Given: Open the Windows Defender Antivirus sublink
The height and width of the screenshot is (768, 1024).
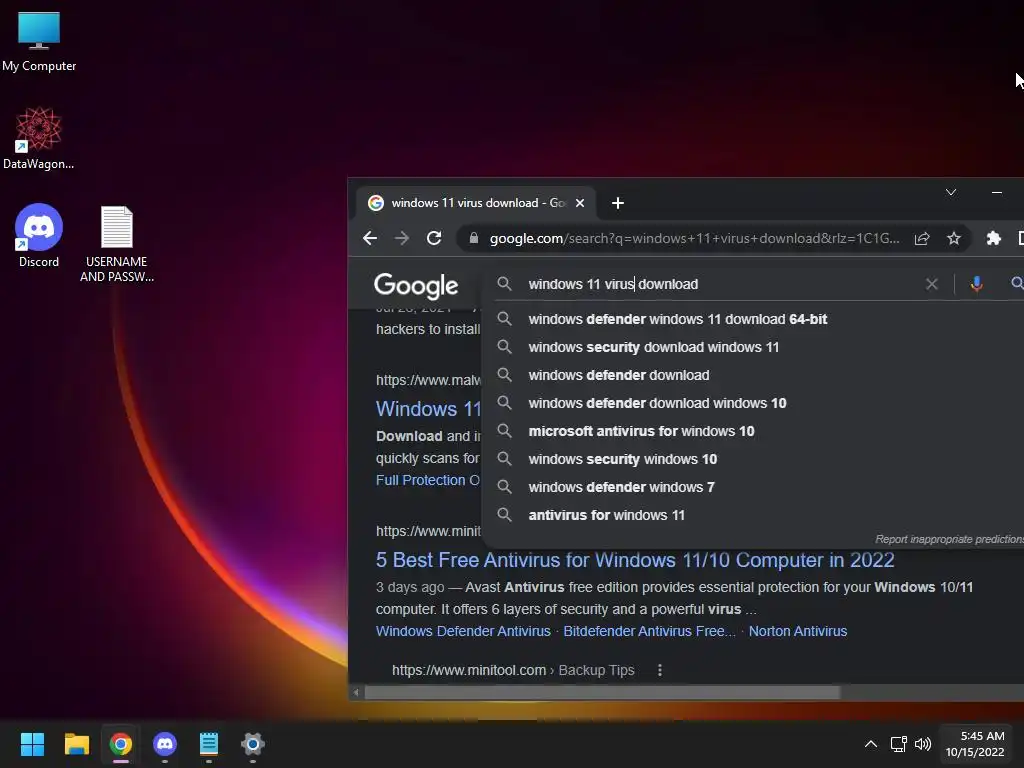Looking at the screenshot, I should click(463, 632).
